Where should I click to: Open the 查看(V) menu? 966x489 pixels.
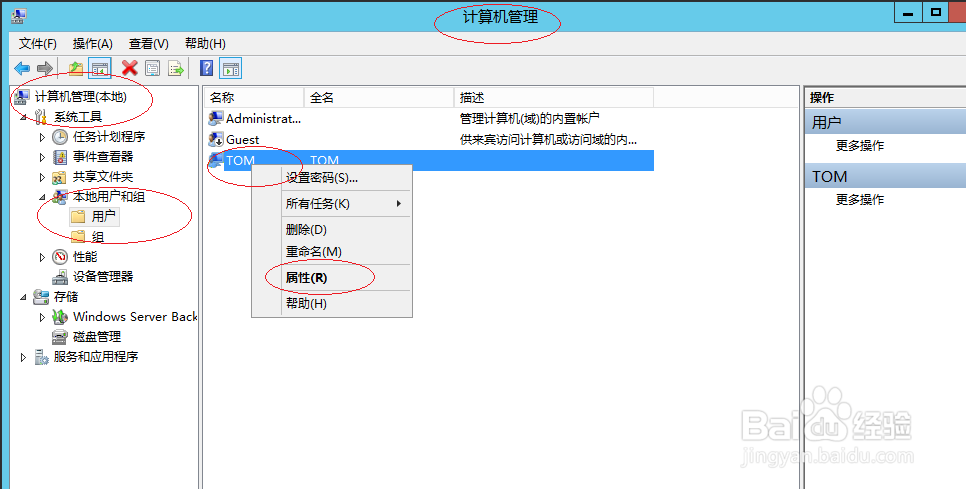tap(148, 44)
